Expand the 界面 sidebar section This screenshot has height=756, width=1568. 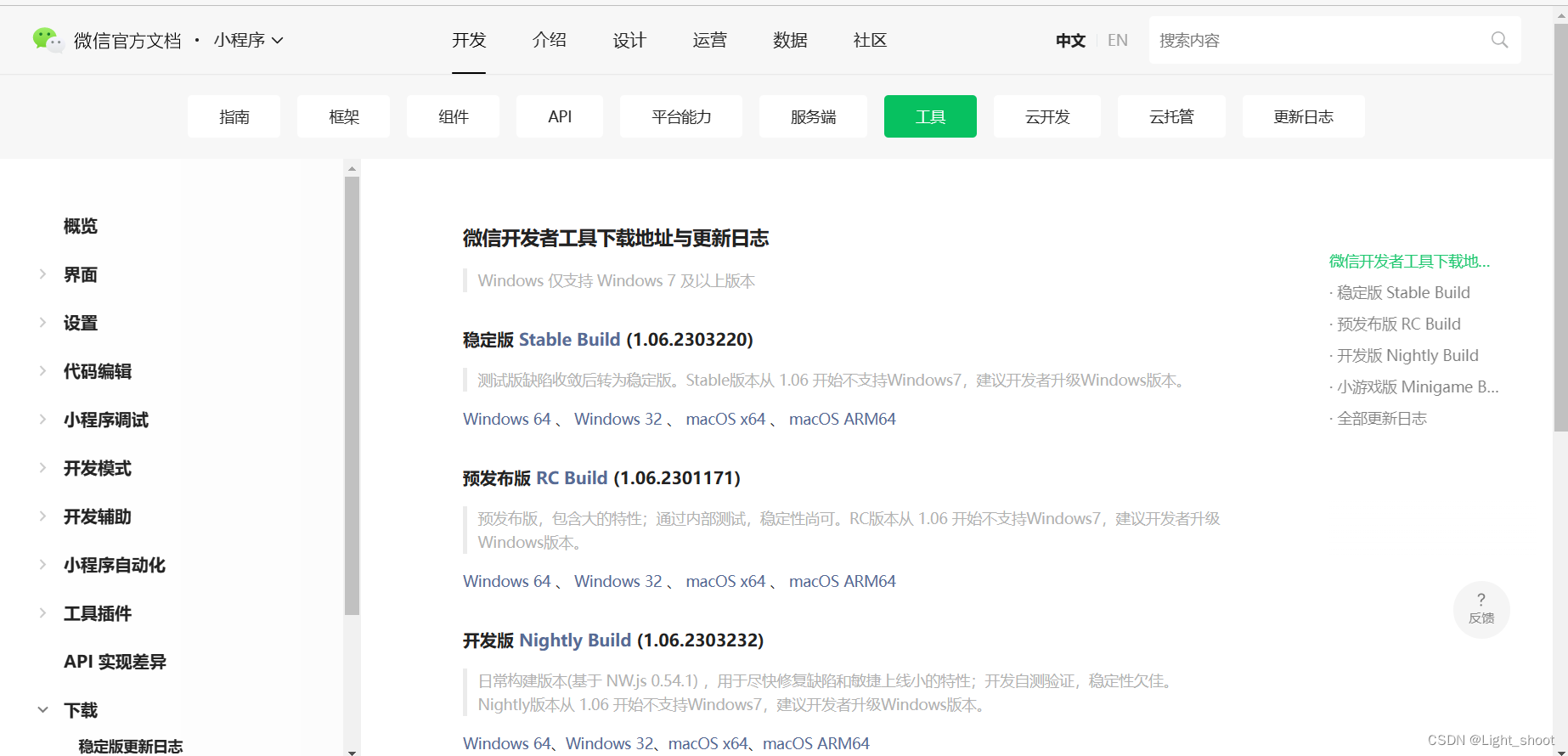coord(42,274)
